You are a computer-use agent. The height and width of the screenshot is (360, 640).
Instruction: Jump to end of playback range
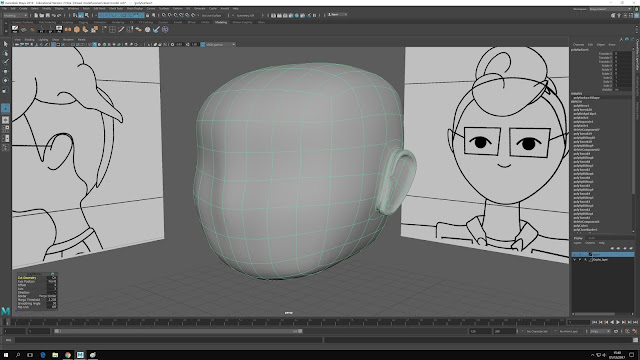click(636, 322)
